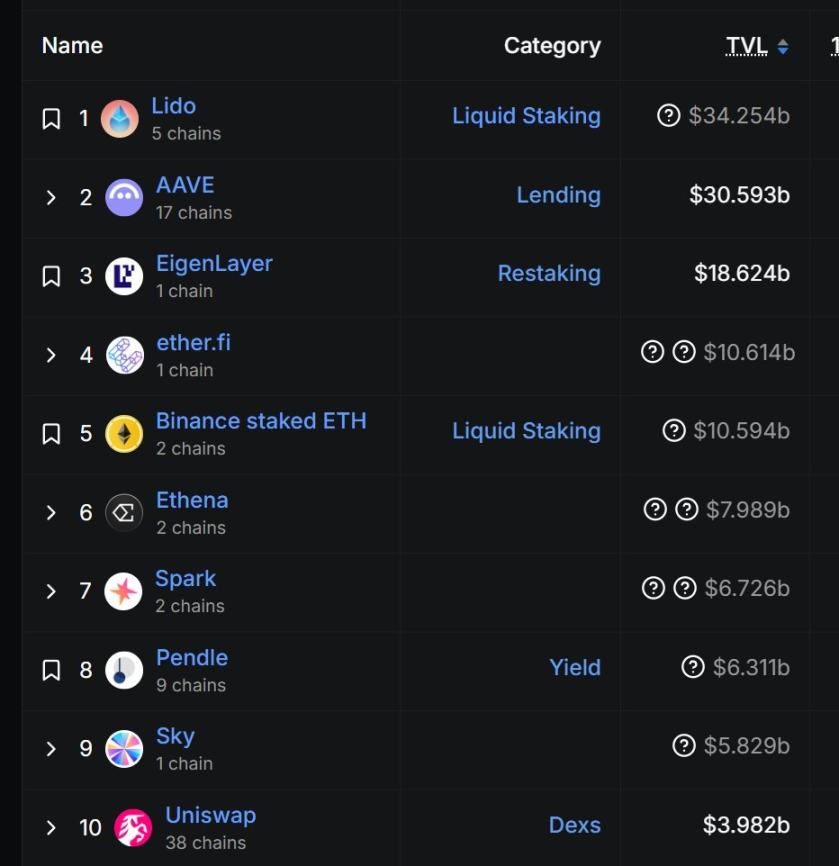Click the Name column header
839x866 pixels.
pos(72,46)
